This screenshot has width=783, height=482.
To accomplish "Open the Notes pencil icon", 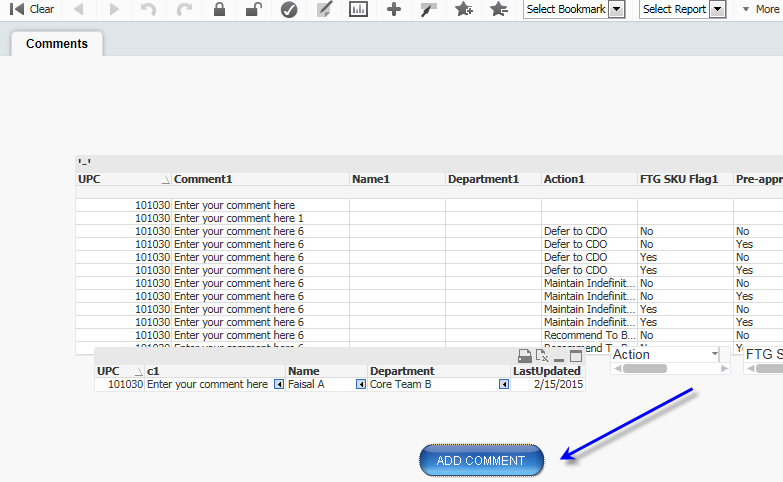I will click(324, 9).
